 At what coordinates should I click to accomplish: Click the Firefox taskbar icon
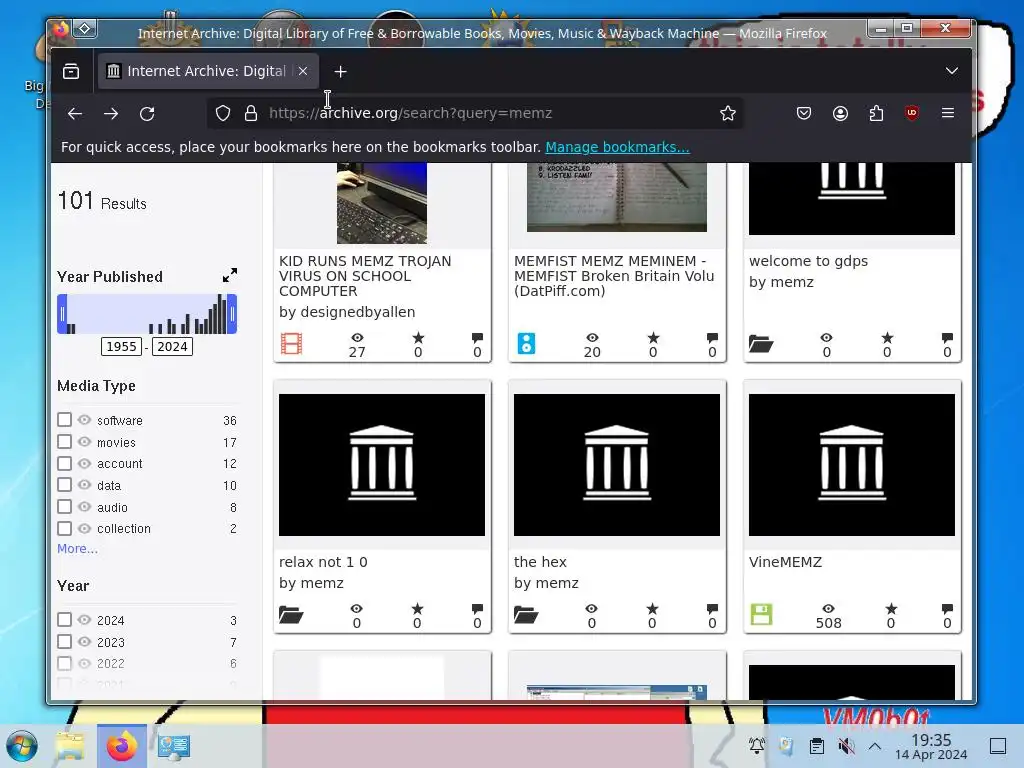coord(121,746)
